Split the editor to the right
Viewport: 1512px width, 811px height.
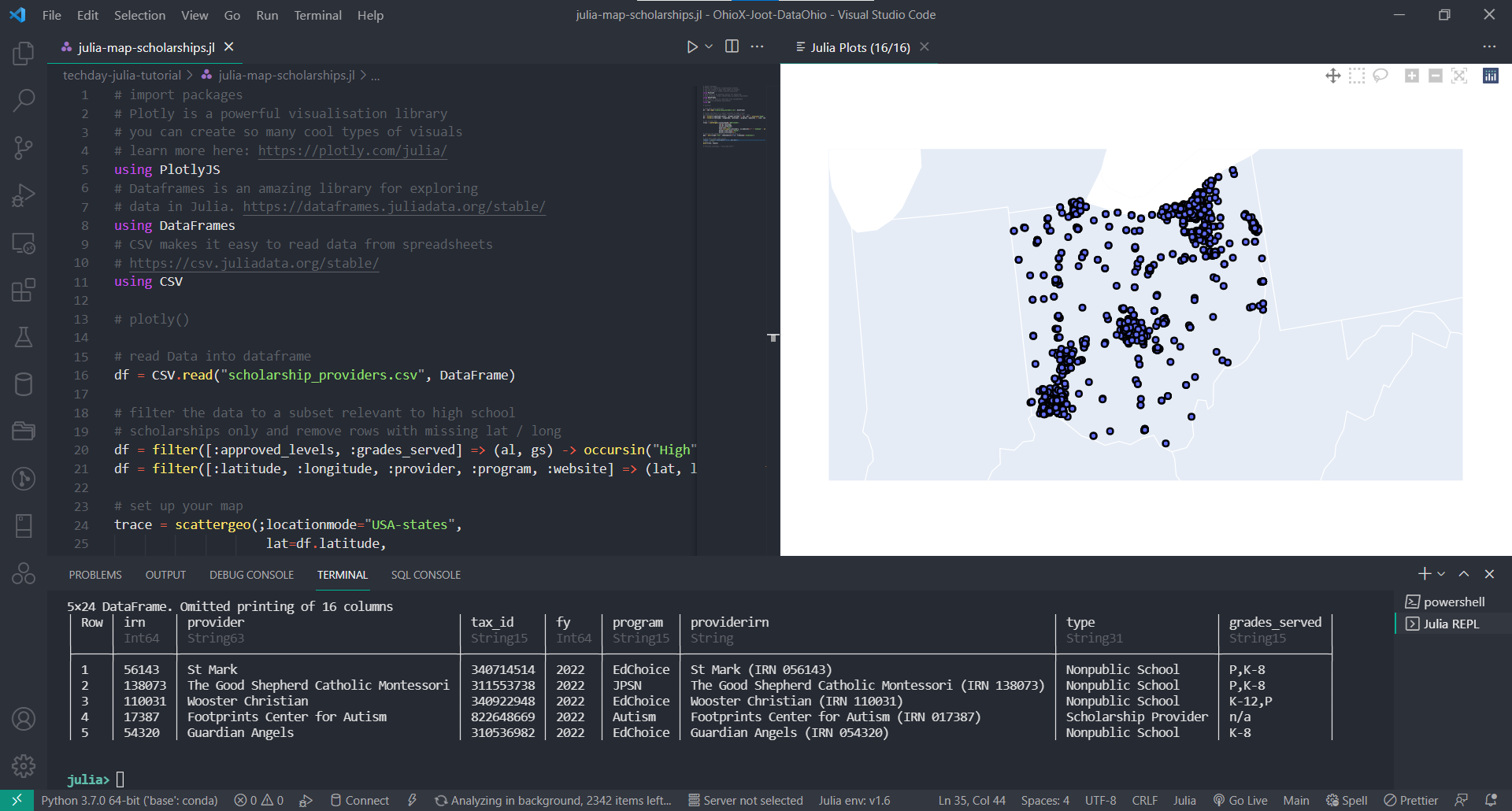(732, 46)
